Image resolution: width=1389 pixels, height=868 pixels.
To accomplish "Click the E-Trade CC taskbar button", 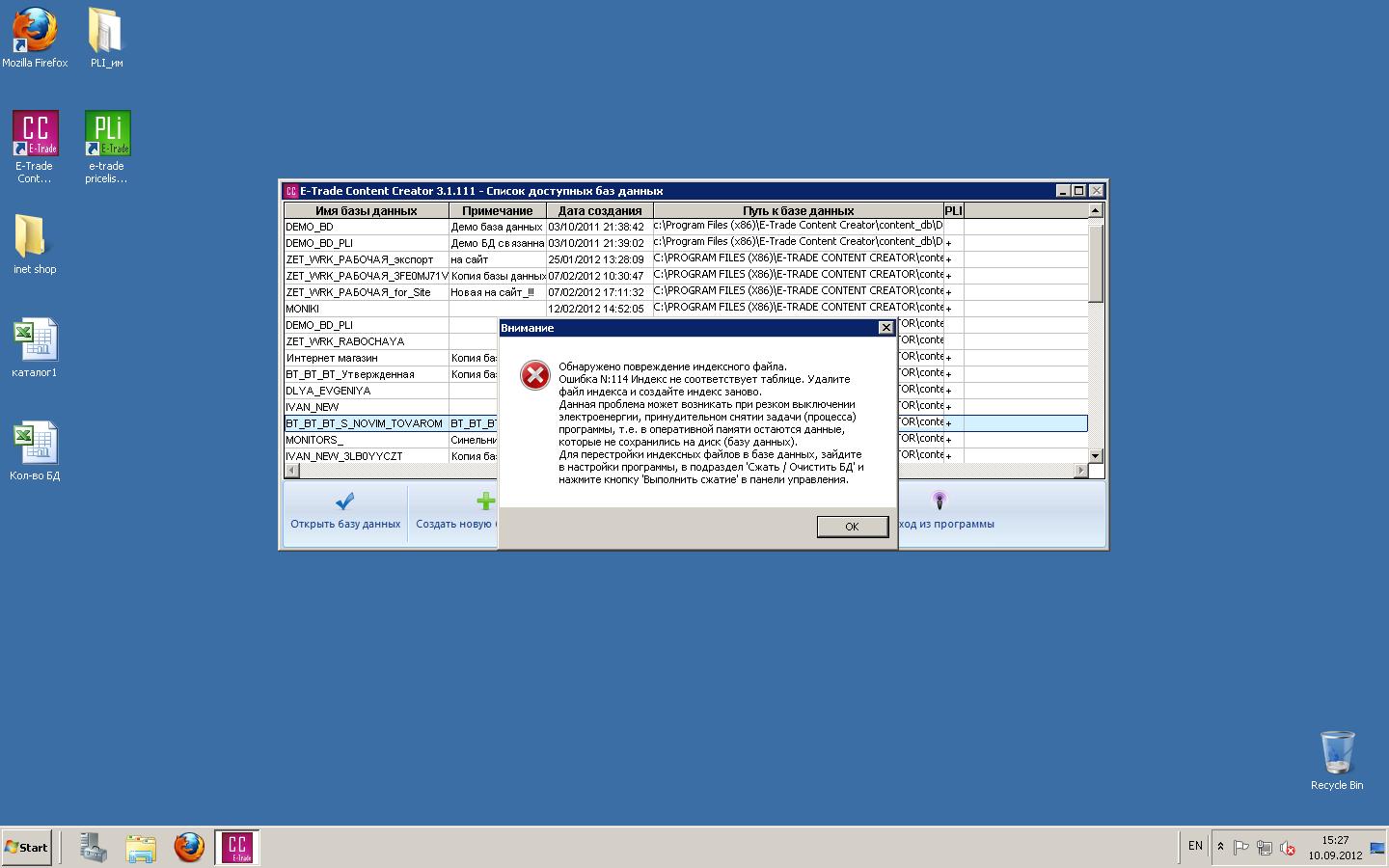I will [x=237, y=848].
